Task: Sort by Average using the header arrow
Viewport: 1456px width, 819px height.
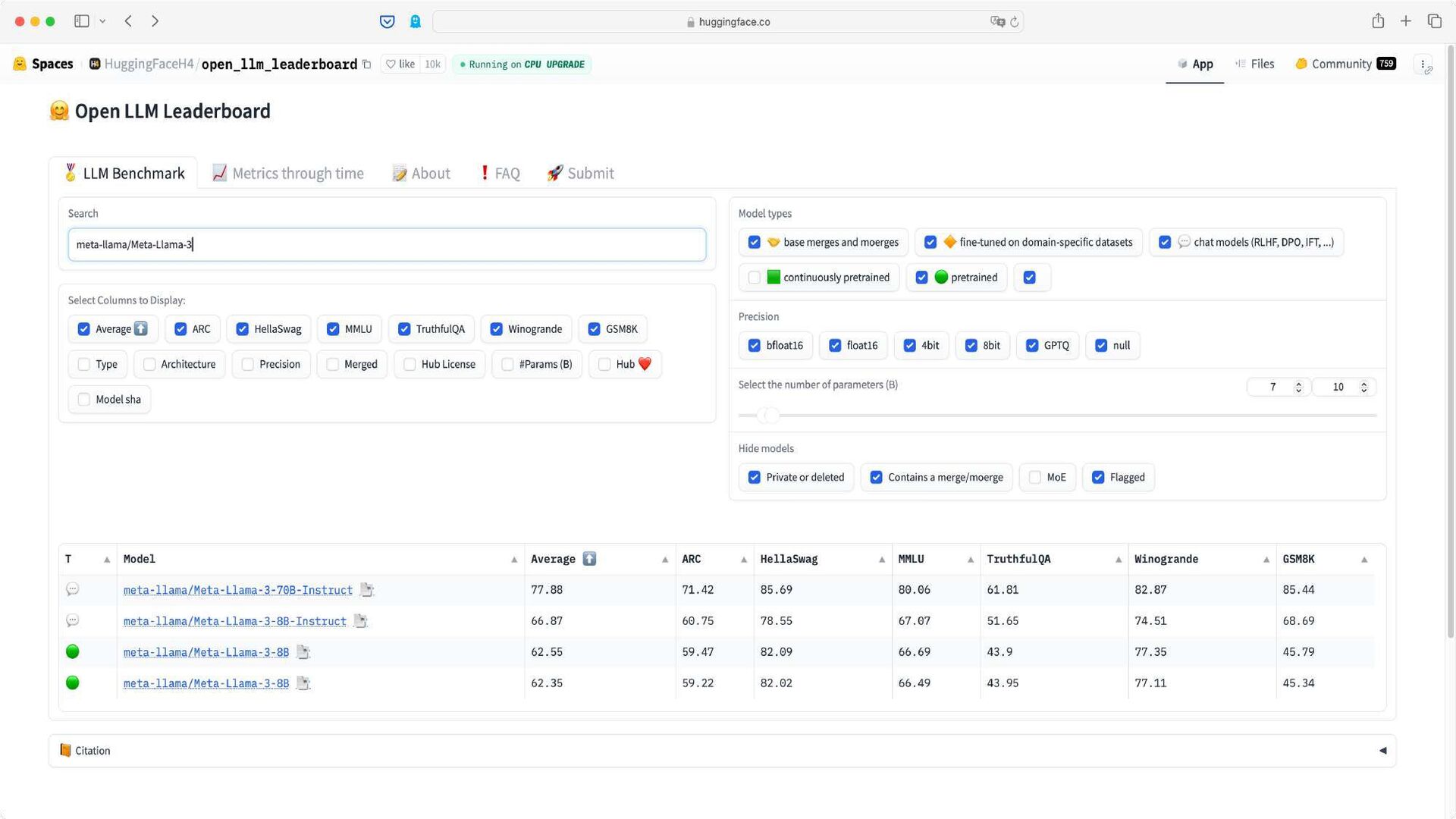Action: tap(665, 560)
